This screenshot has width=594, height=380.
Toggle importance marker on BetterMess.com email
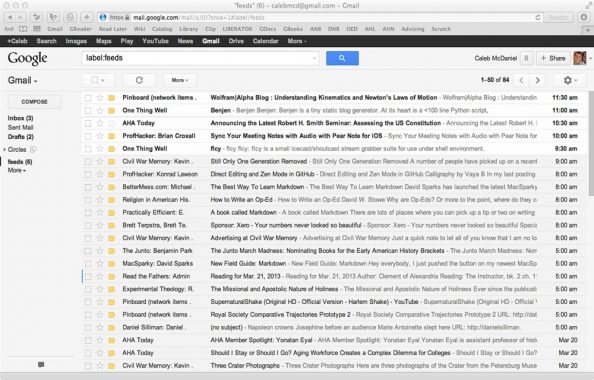[x=112, y=187]
